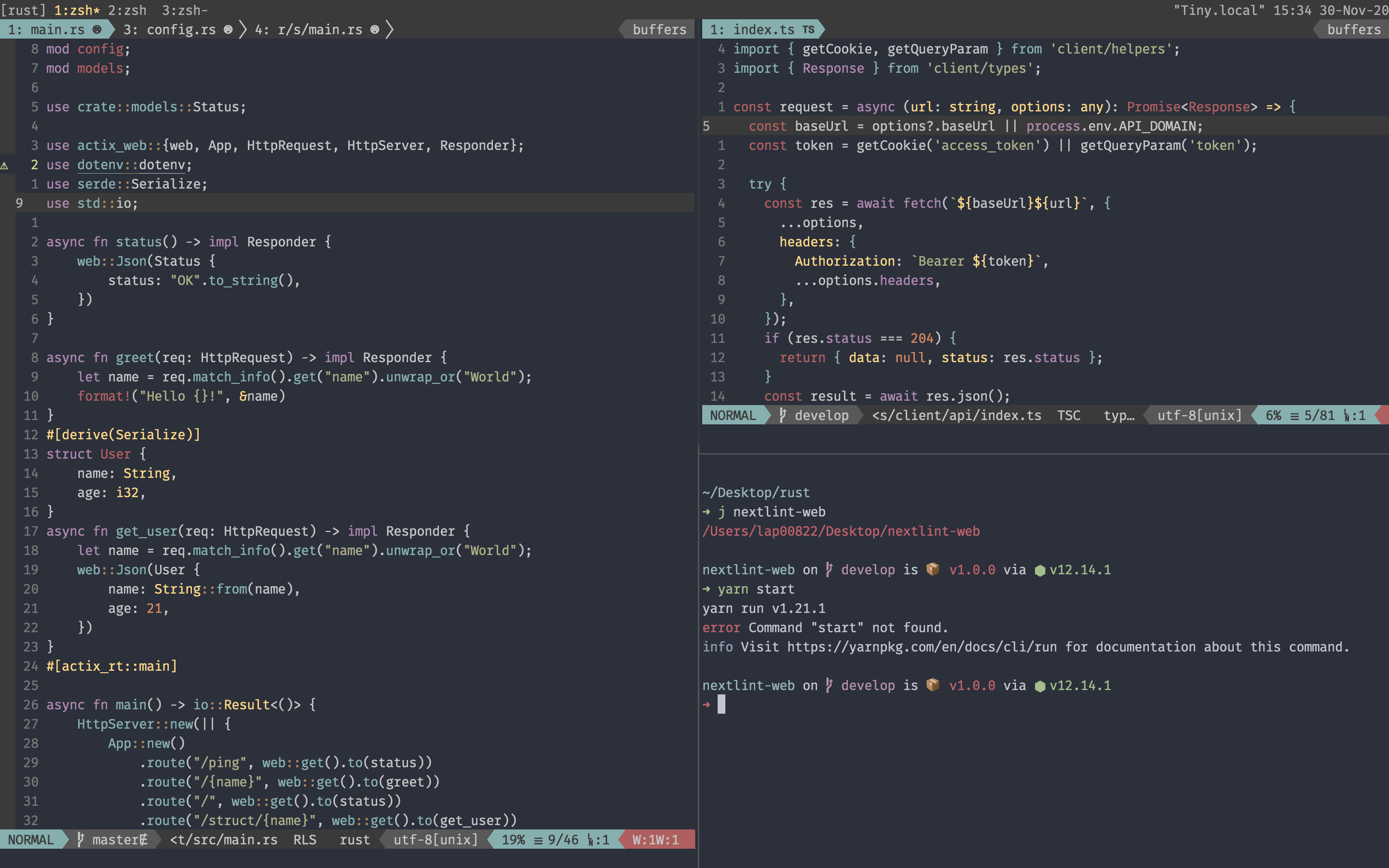Click the '~/Desktop/rust' directory line

[x=756, y=492]
